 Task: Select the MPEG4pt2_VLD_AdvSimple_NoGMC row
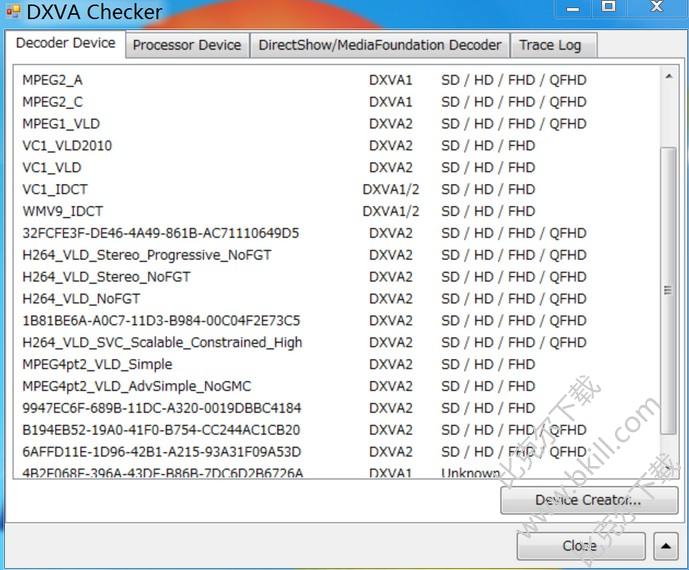[337, 386]
